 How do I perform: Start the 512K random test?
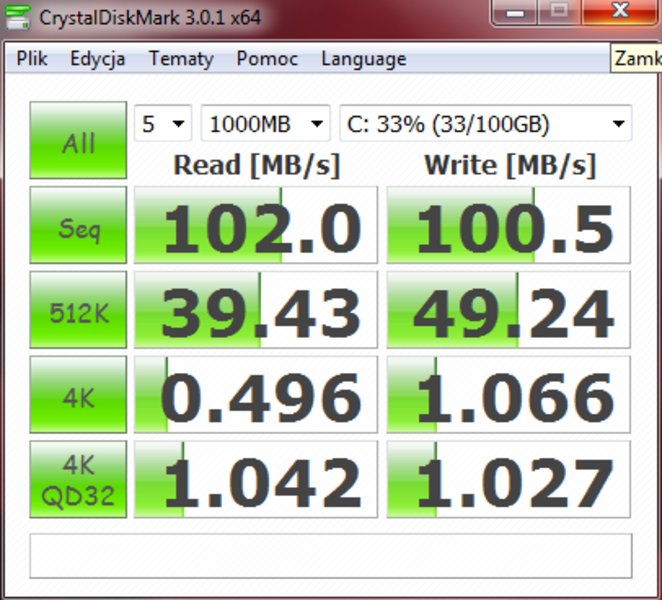(78, 311)
